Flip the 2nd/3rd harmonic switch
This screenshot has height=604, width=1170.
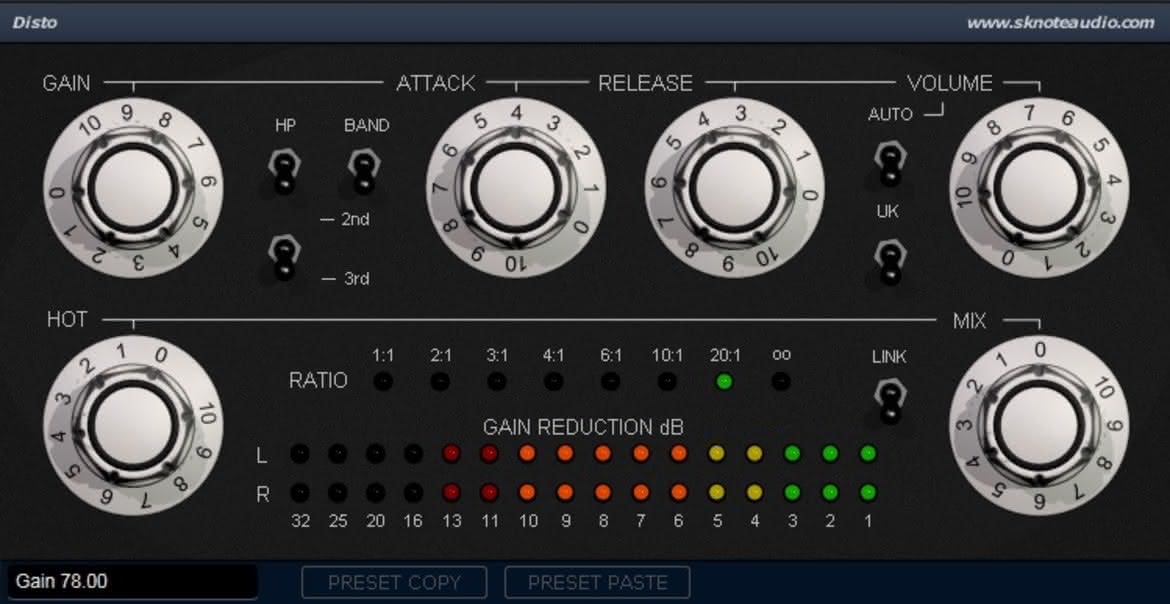[x=283, y=258]
